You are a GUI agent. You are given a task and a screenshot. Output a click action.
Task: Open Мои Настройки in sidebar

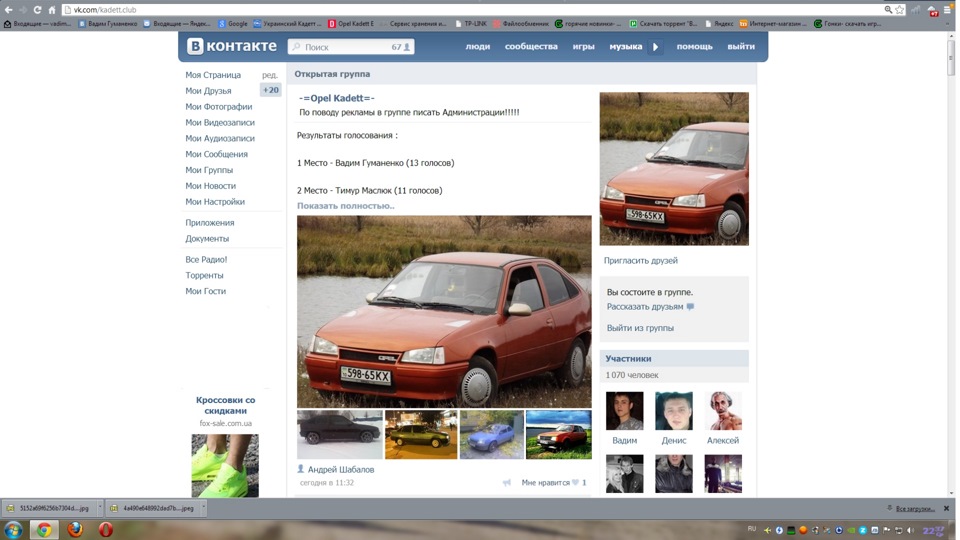pos(215,202)
